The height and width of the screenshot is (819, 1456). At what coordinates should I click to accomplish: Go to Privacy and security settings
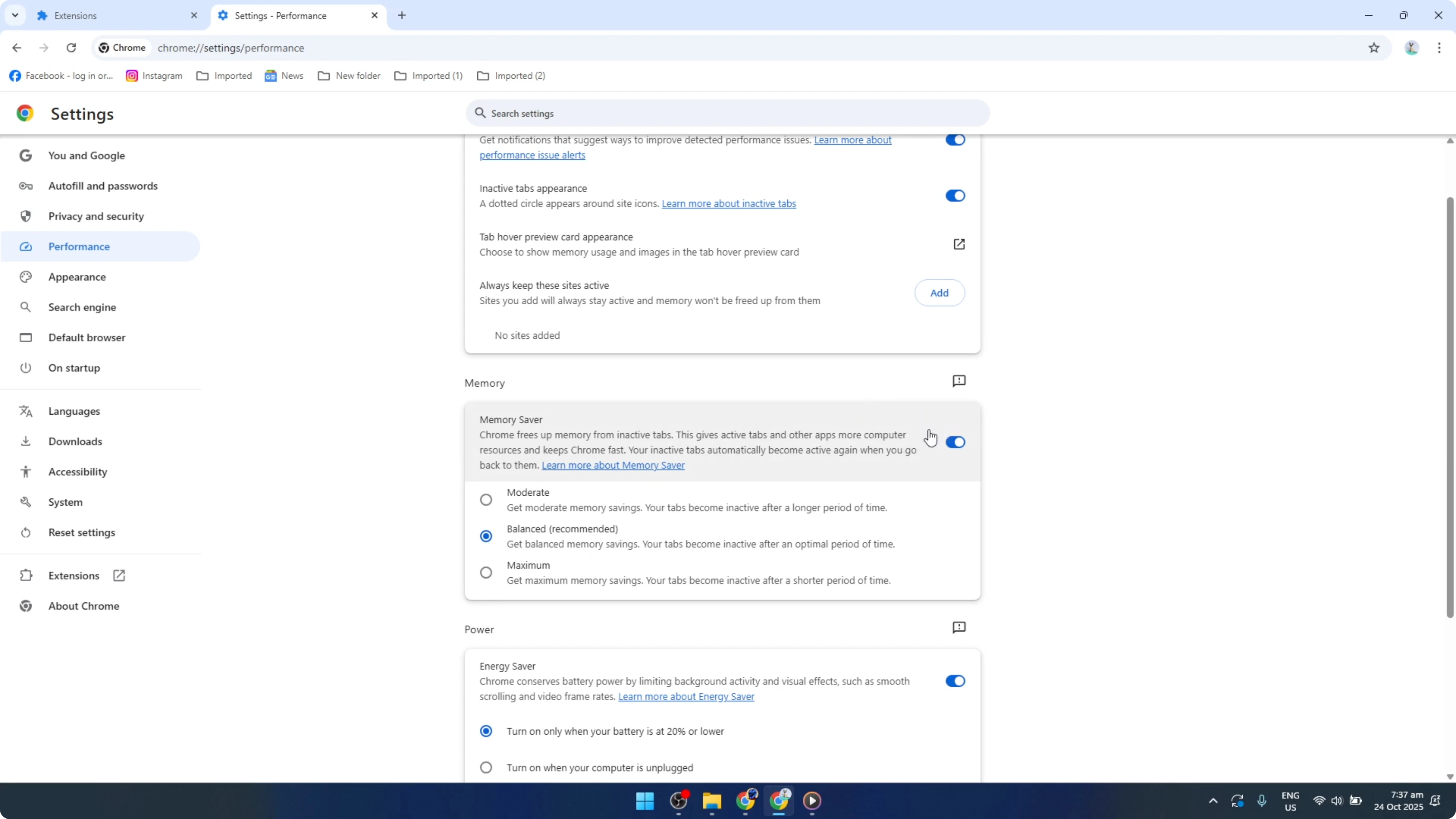coord(96,216)
